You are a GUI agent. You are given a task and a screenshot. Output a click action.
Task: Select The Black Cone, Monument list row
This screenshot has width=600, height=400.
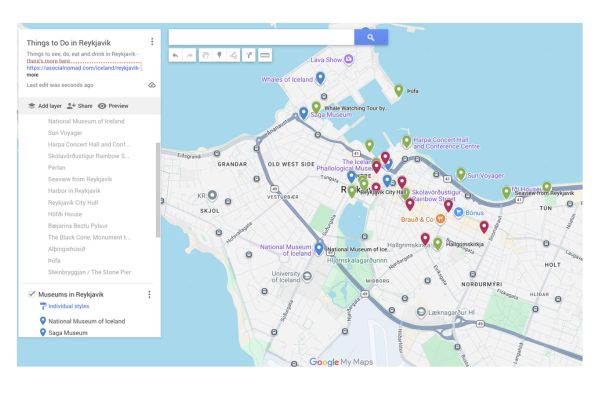[x=89, y=237]
